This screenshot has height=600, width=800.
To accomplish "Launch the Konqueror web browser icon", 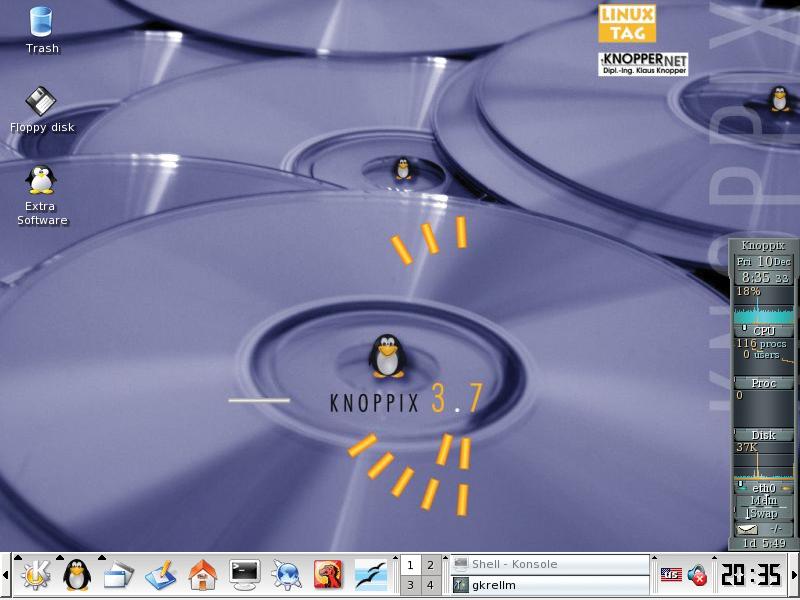I will 286,576.
